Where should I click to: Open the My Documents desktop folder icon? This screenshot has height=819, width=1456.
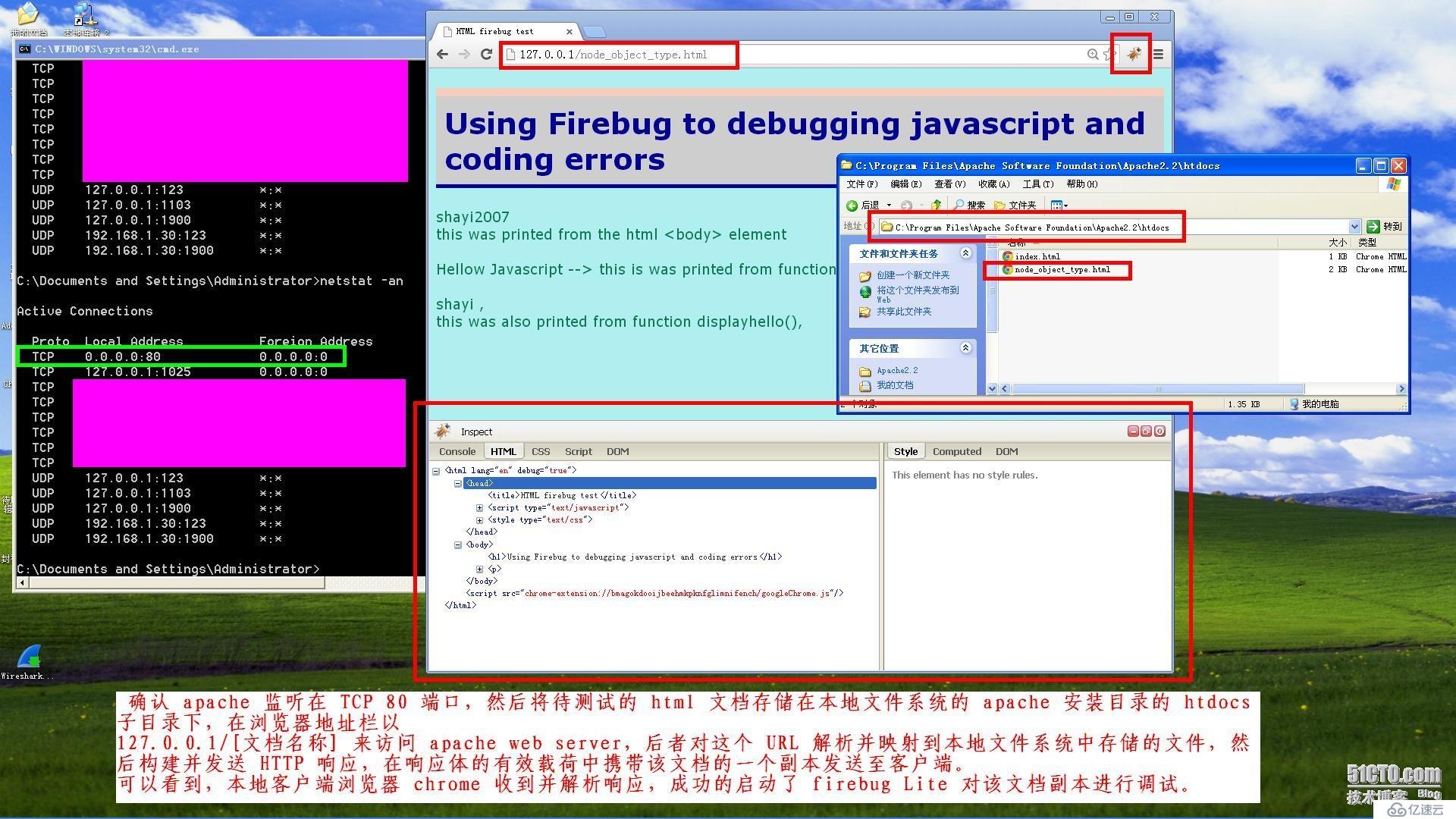pos(28,18)
